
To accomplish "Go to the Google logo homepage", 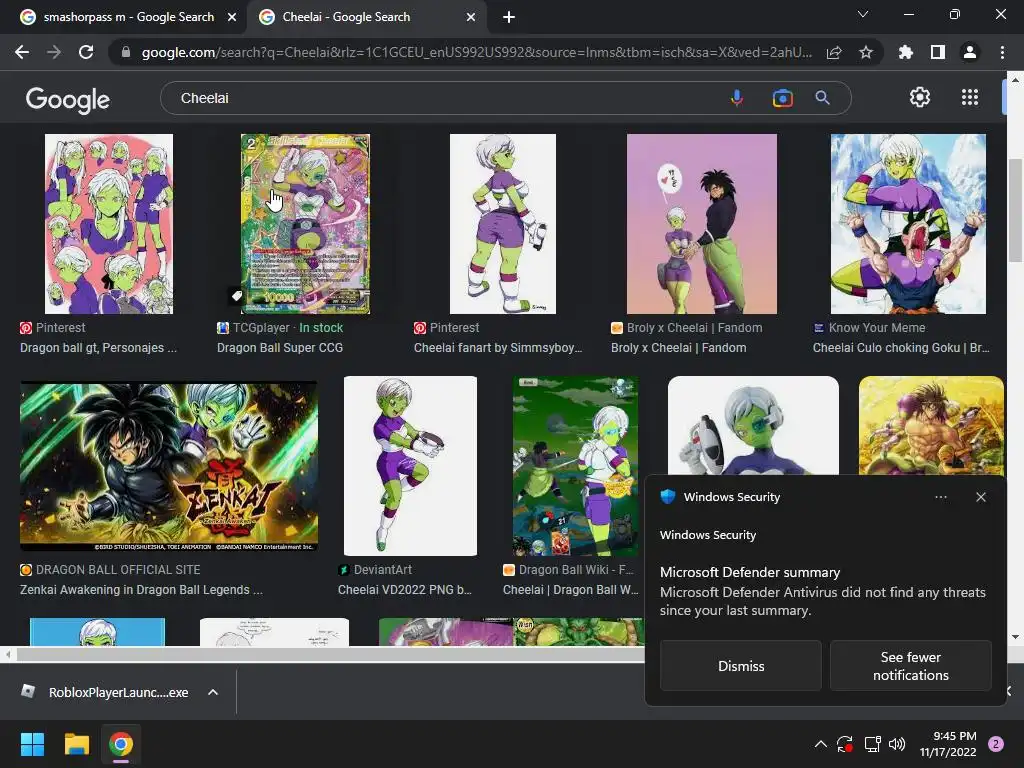I will pos(68,99).
